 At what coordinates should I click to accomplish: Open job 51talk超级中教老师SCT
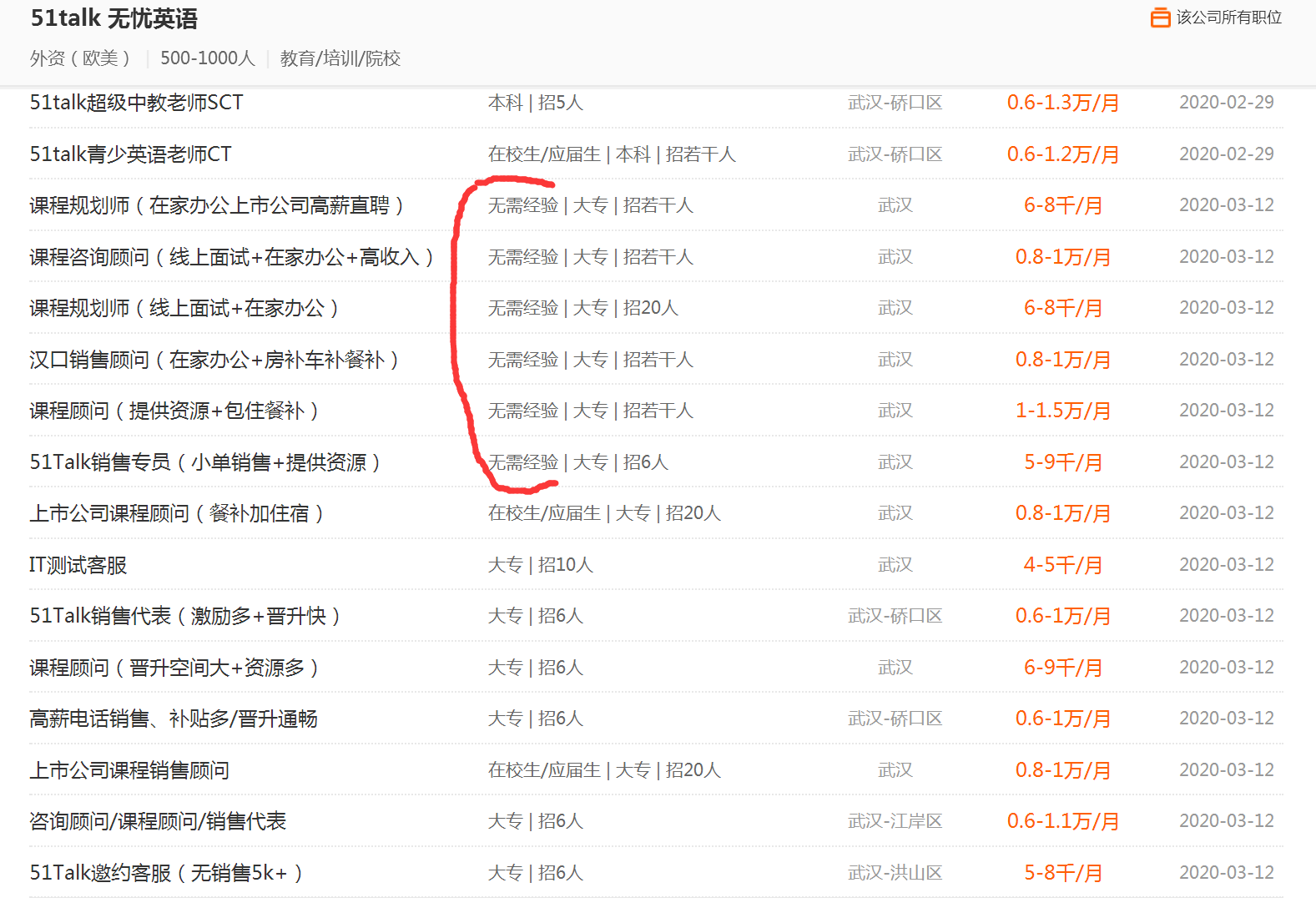click(137, 103)
